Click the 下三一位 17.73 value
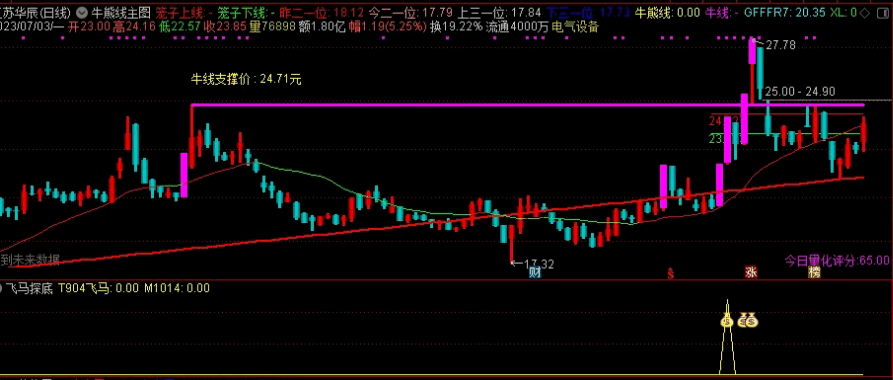The height and width of the screenshot is (380, 893). pos(588,12)
